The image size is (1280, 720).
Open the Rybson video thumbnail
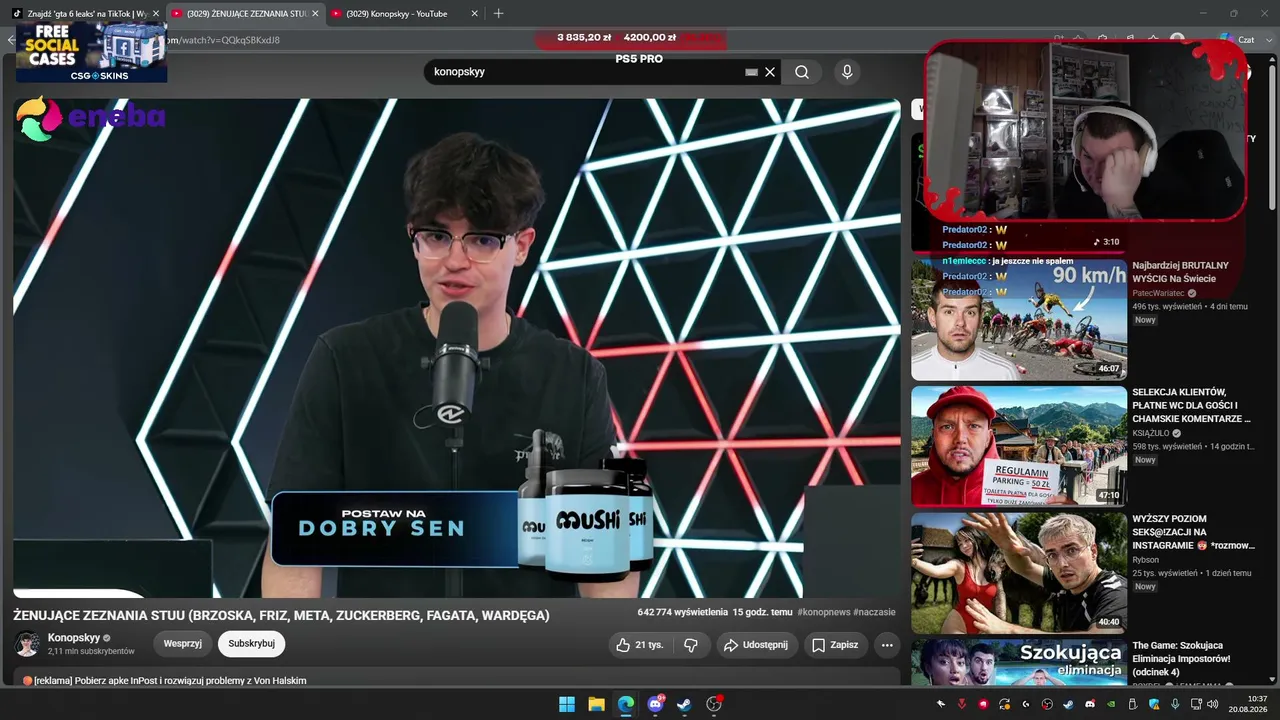[x=1019, y=573]
